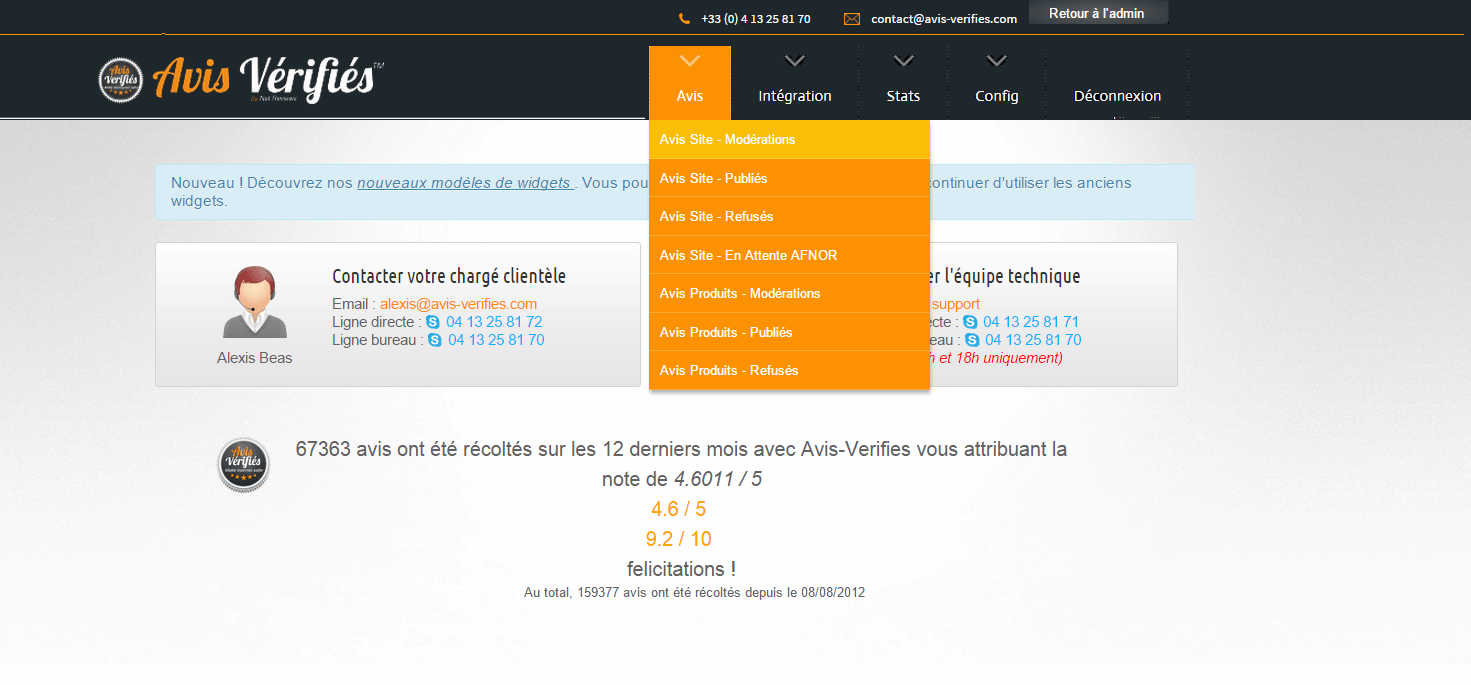Call Alexis's ligne bureau 04 13 25 81 70
This screenshot has height=685, width=1471.
[x=496, y=340]
